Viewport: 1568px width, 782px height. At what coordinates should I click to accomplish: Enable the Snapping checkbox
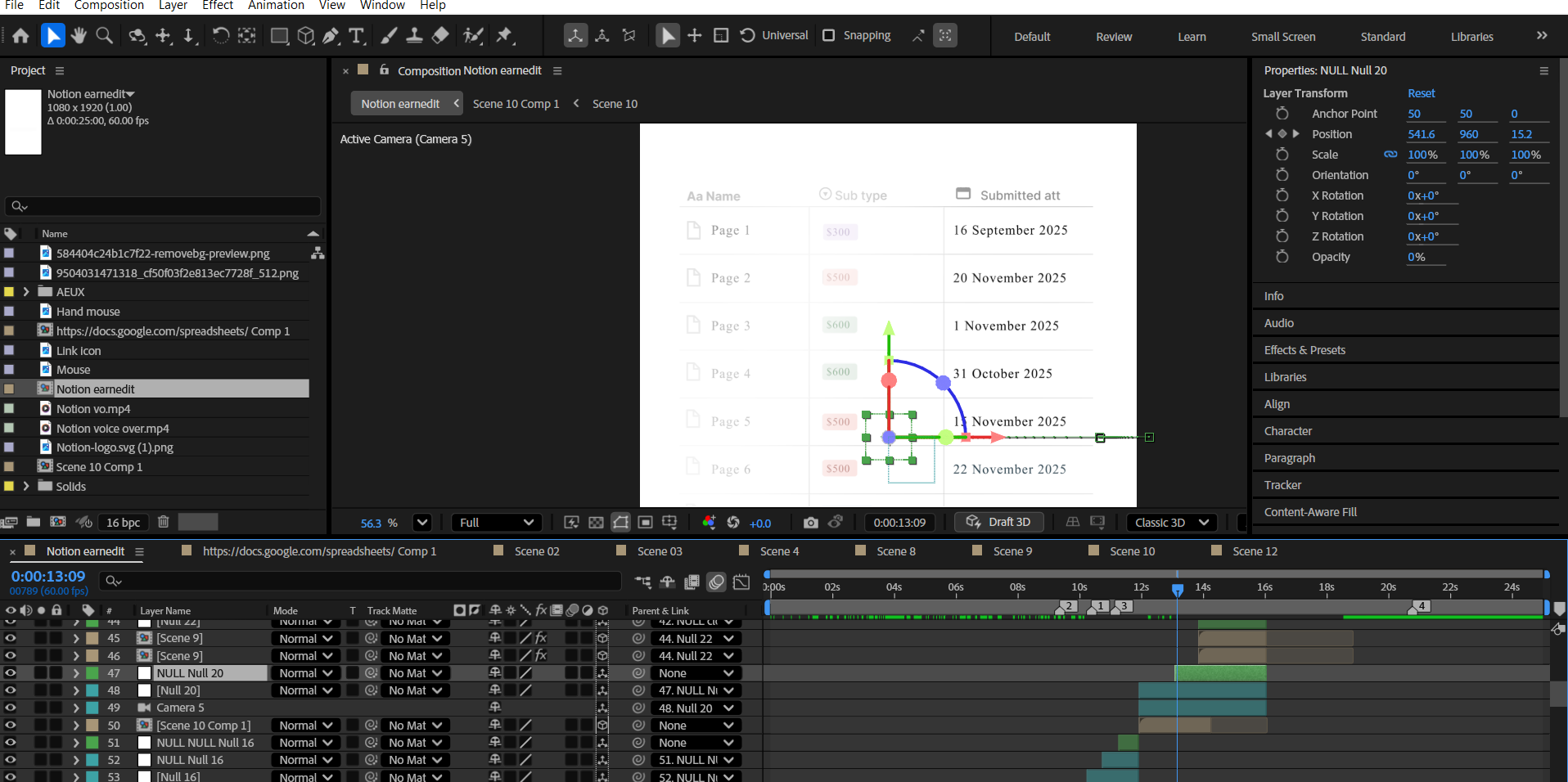829,35
